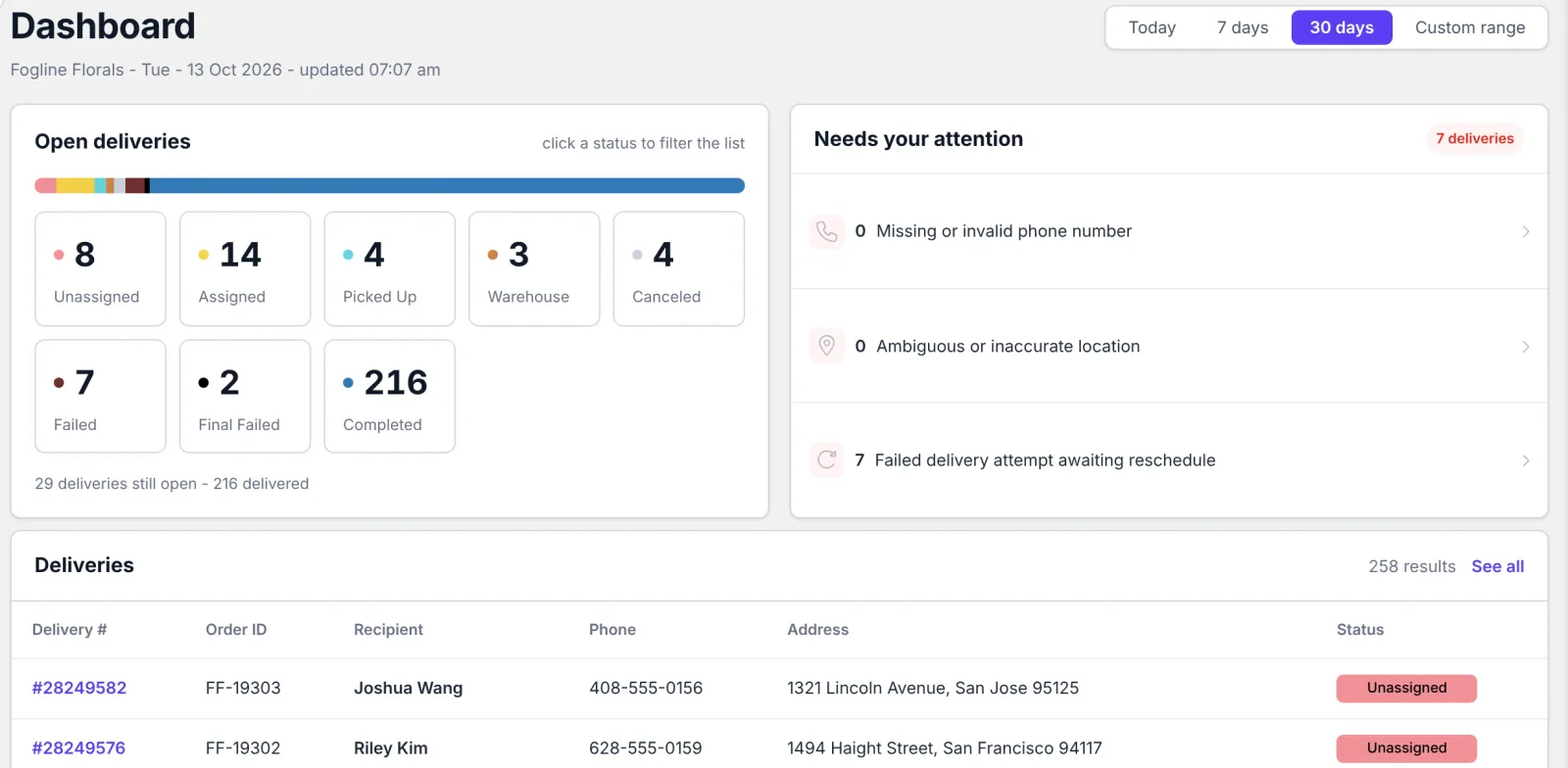This screenshot has height=768, width=1568.
Task: Click the Phone column header
Action: (x=612, y=630)
